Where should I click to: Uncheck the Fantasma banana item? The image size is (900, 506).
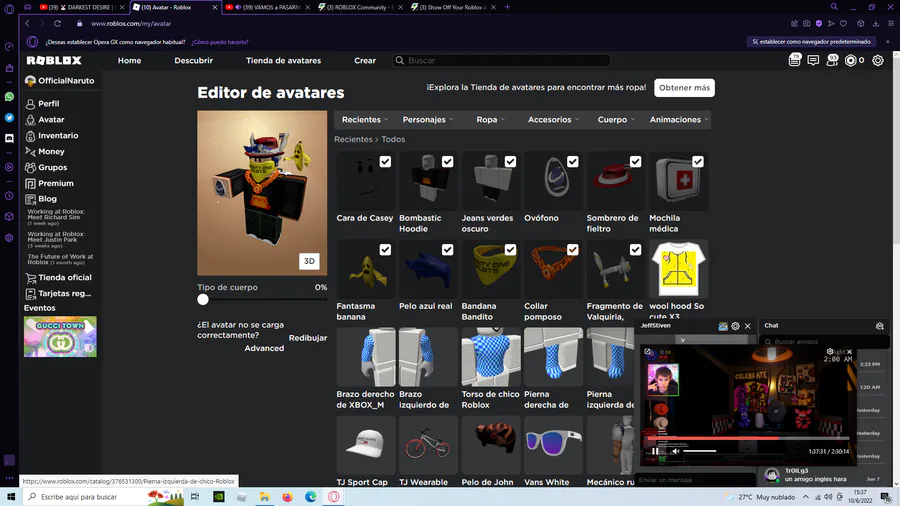pyautogui.click(x=385, y=250)
